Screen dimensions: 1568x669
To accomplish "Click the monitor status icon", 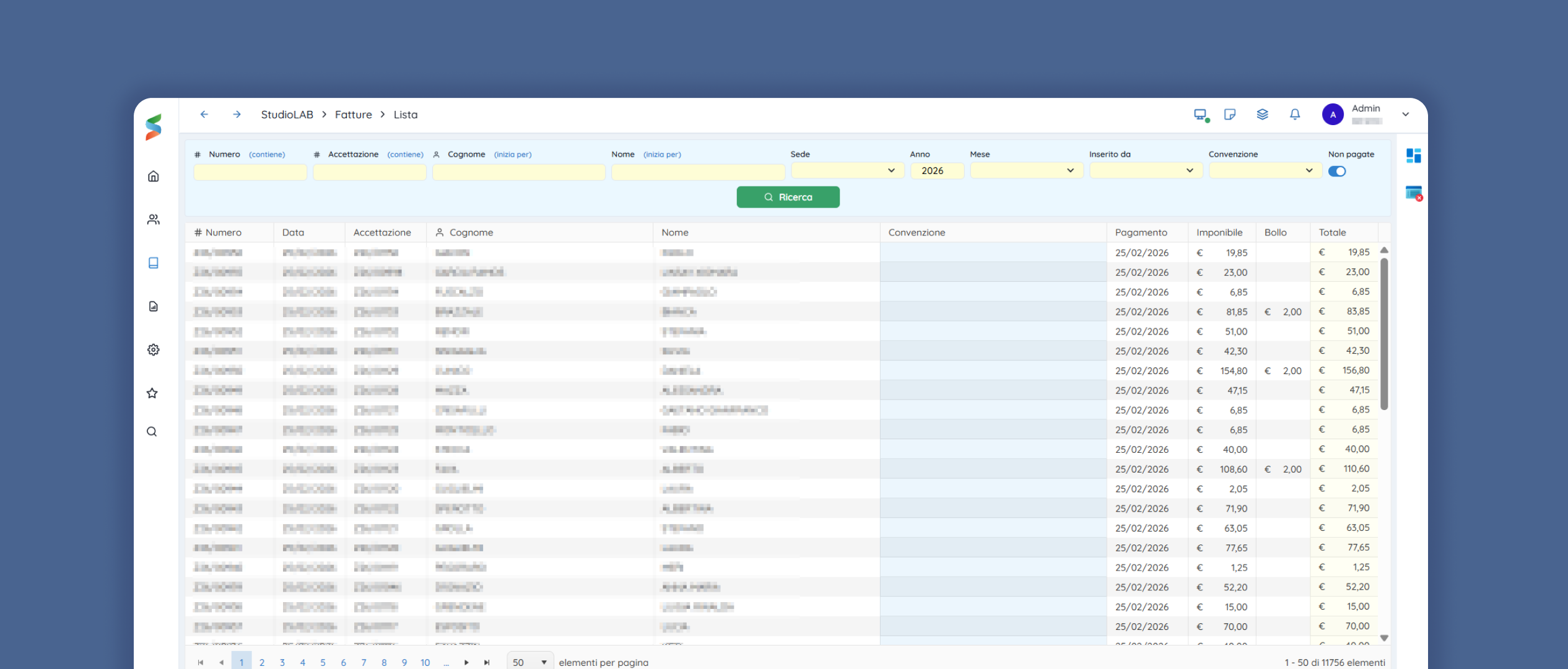I will coord(1201,115).
